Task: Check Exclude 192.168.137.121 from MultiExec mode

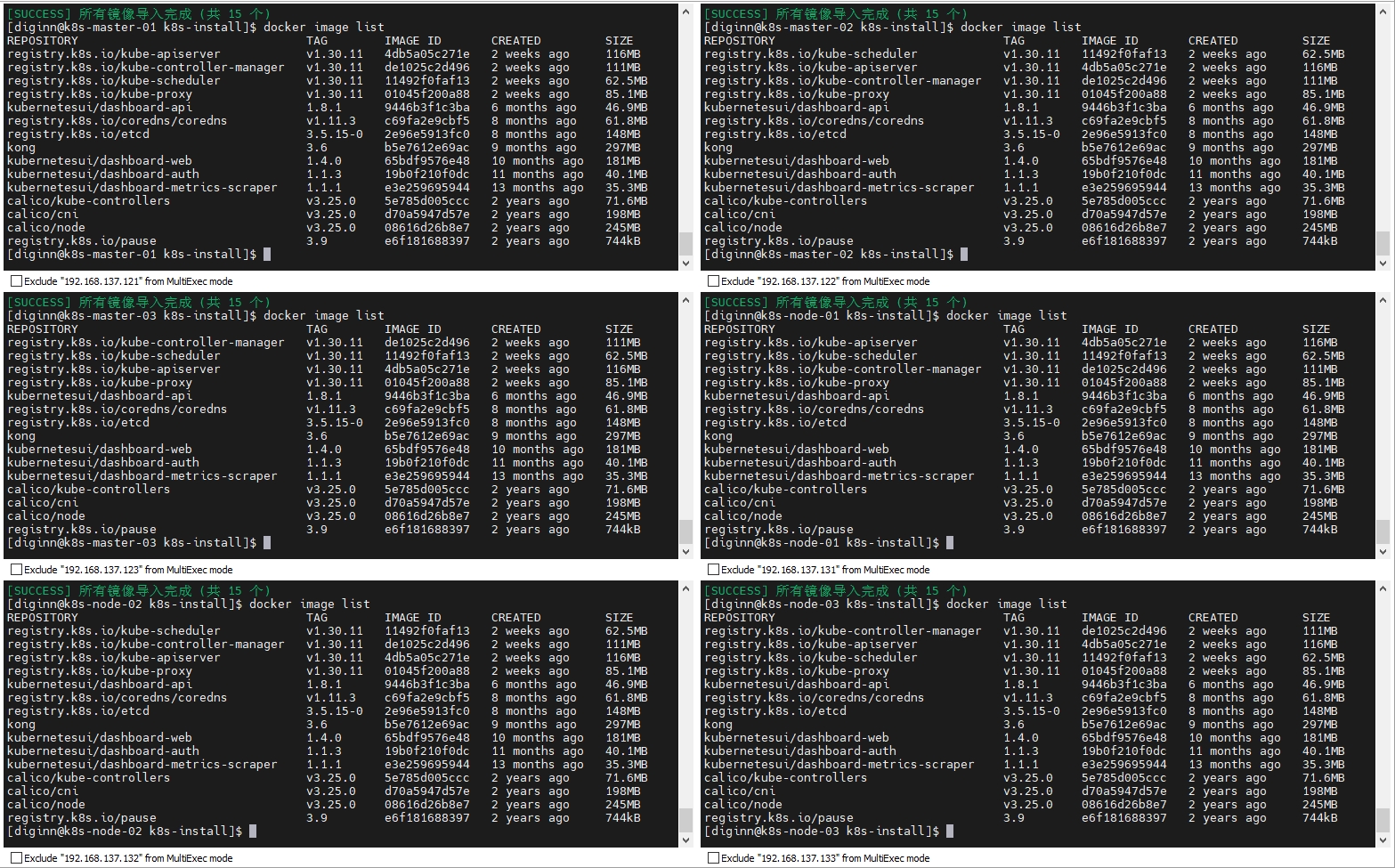Action: 16,281
